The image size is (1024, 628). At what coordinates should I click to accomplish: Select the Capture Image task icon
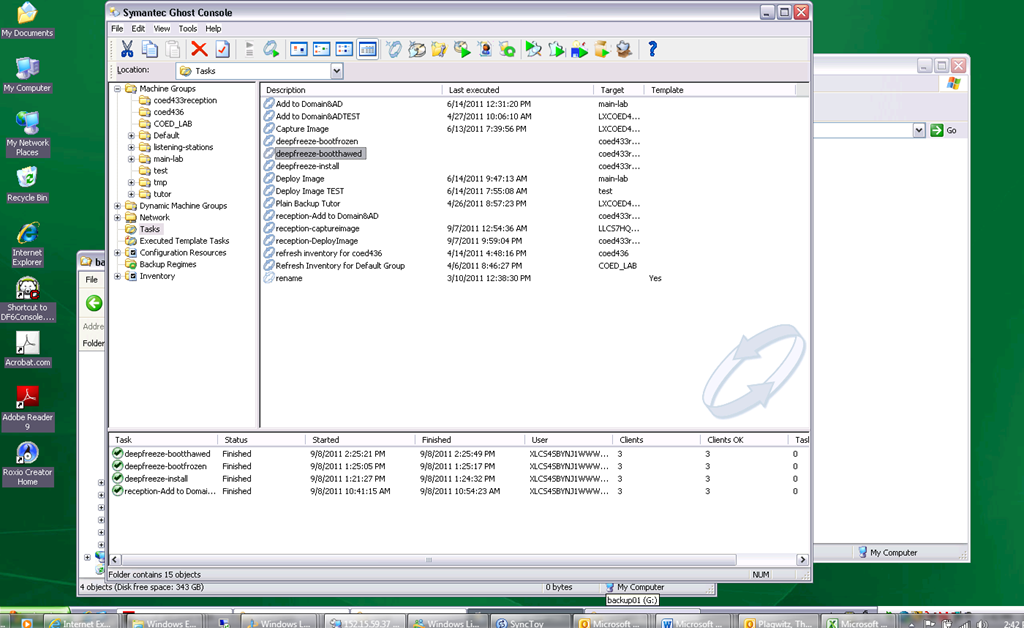pos(269,129)
